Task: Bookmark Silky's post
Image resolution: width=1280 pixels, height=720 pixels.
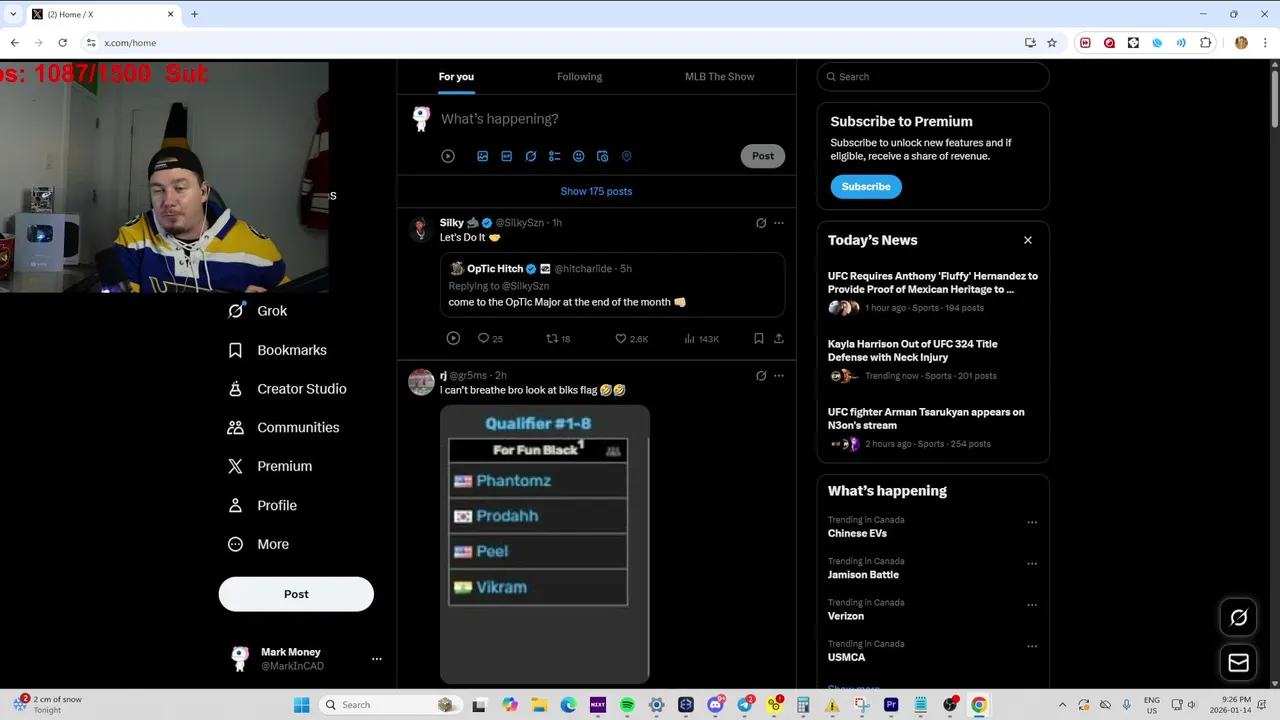Action: click(x=758, y=339)
